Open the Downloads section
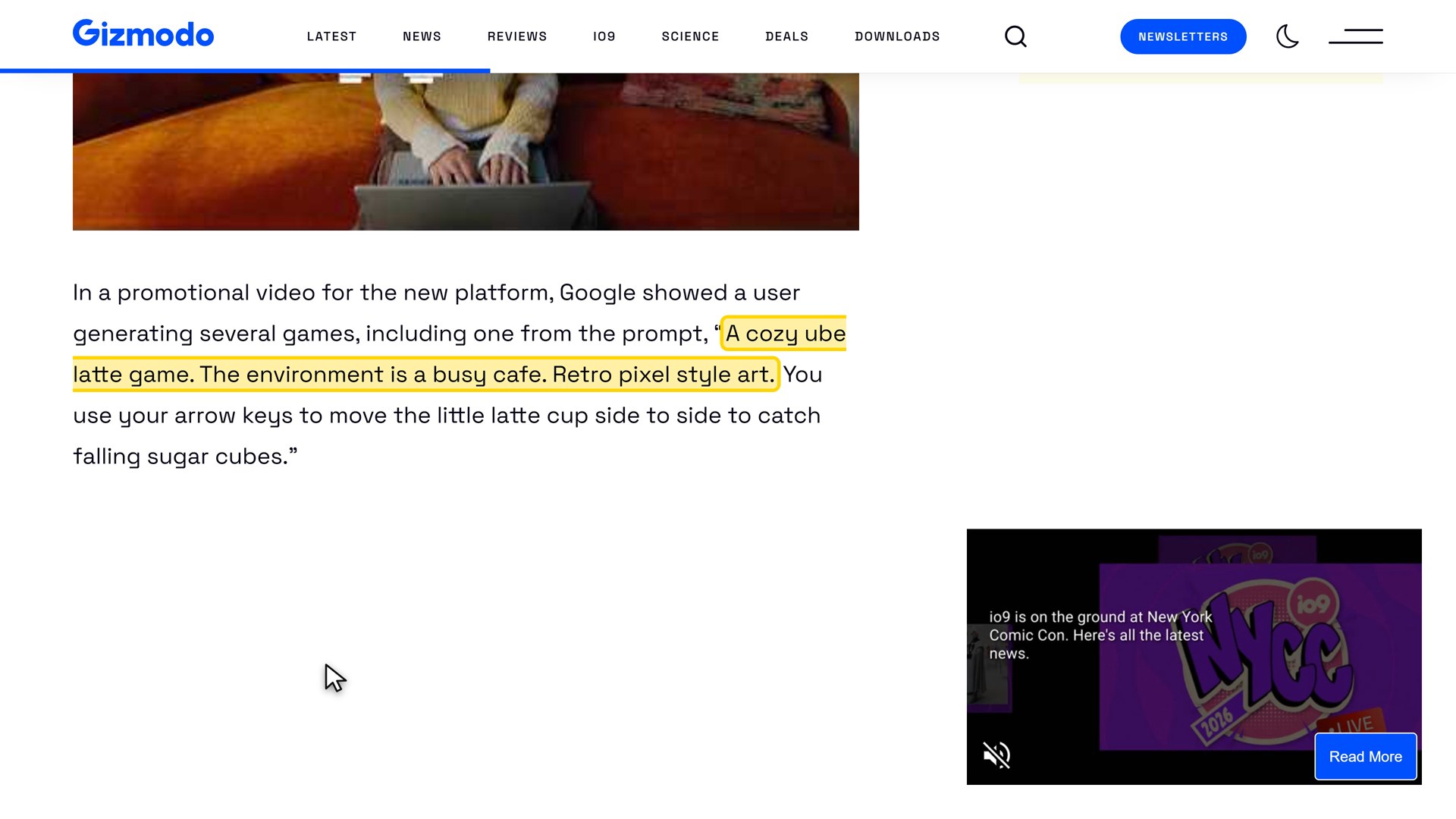Viewport: 1456px width, 819px height. [x=897, y=36]
